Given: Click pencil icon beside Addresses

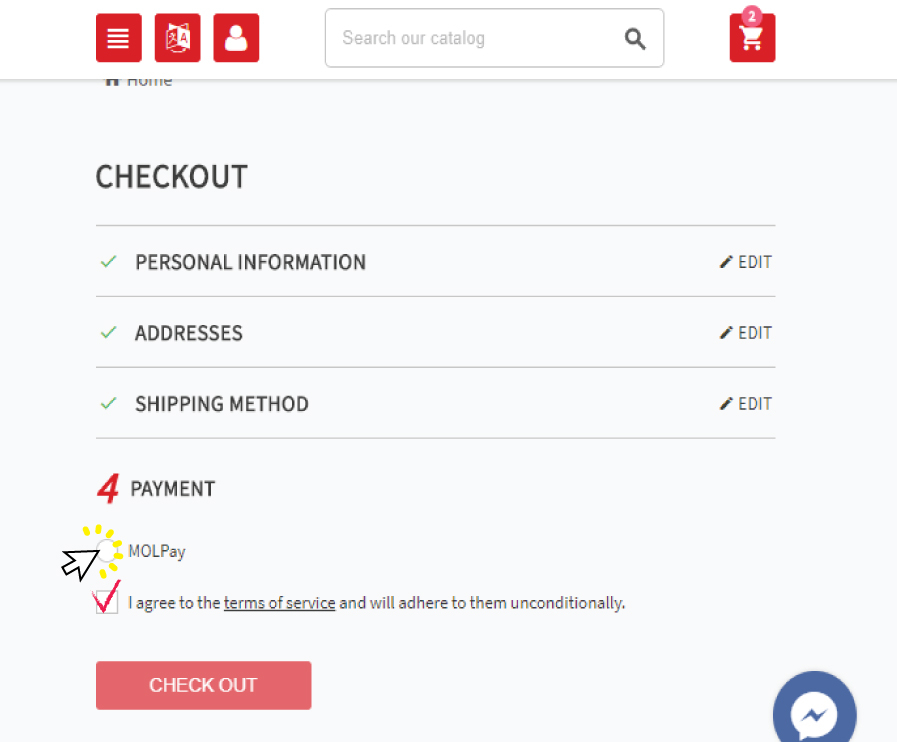Looking at the screenshot, I should [726, 333].
